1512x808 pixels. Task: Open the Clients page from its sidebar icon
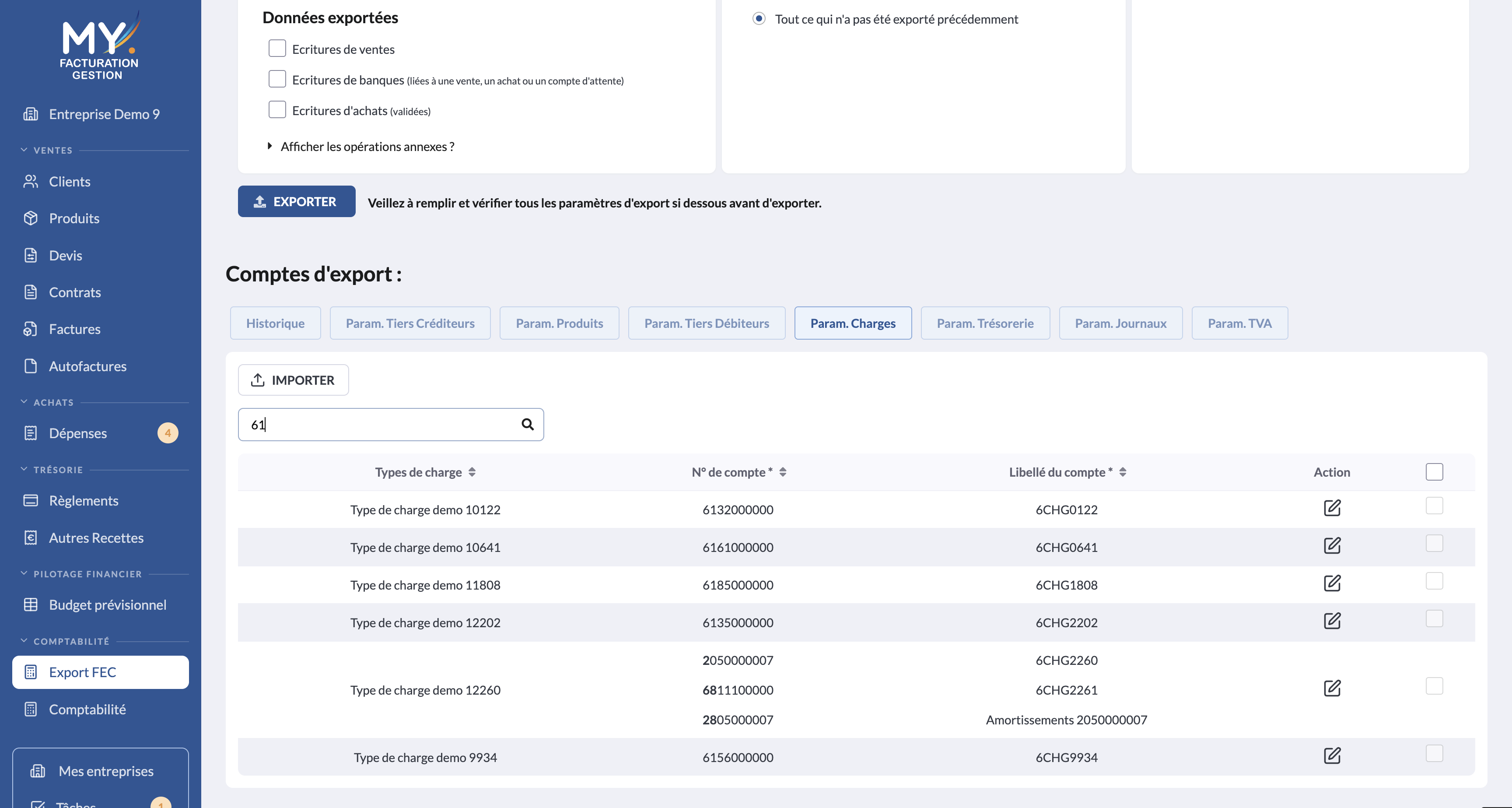point(31,182)
